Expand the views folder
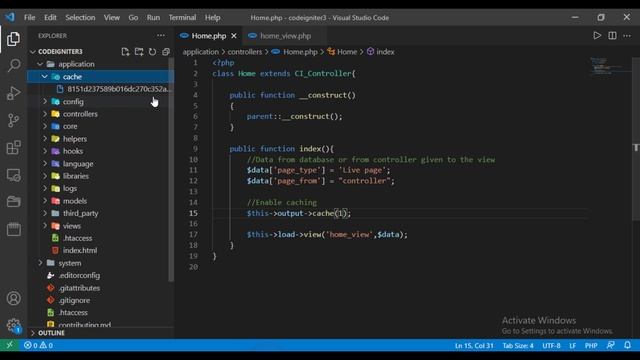The image size is (640, 360). (45, 226)
